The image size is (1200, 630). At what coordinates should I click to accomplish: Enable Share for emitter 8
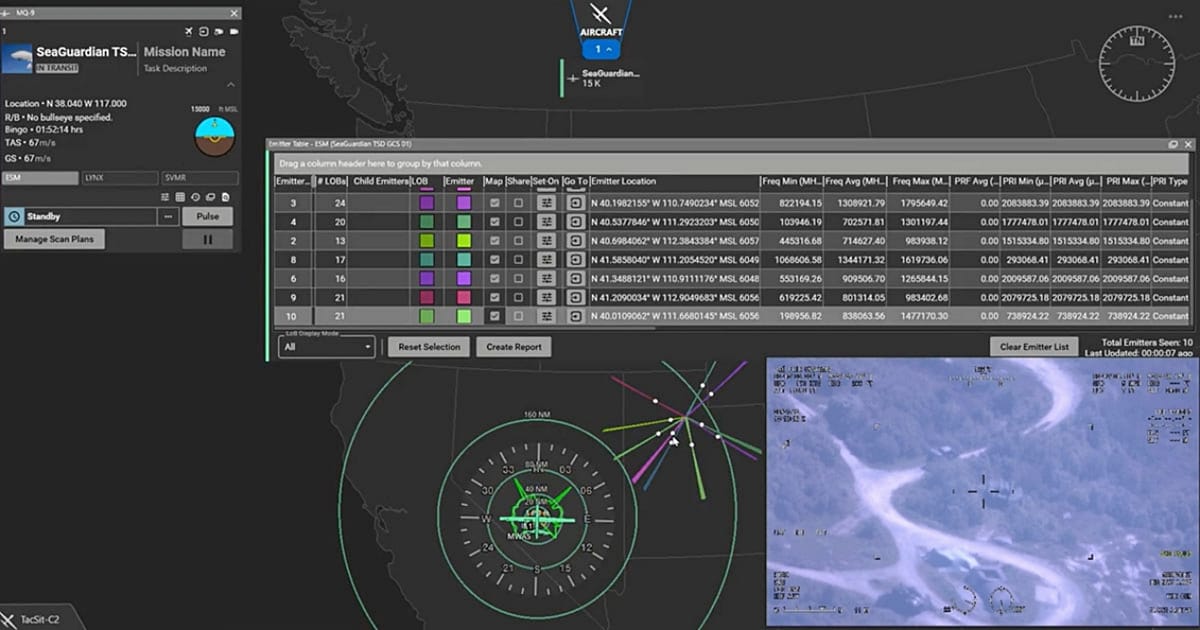coord(518,259)
